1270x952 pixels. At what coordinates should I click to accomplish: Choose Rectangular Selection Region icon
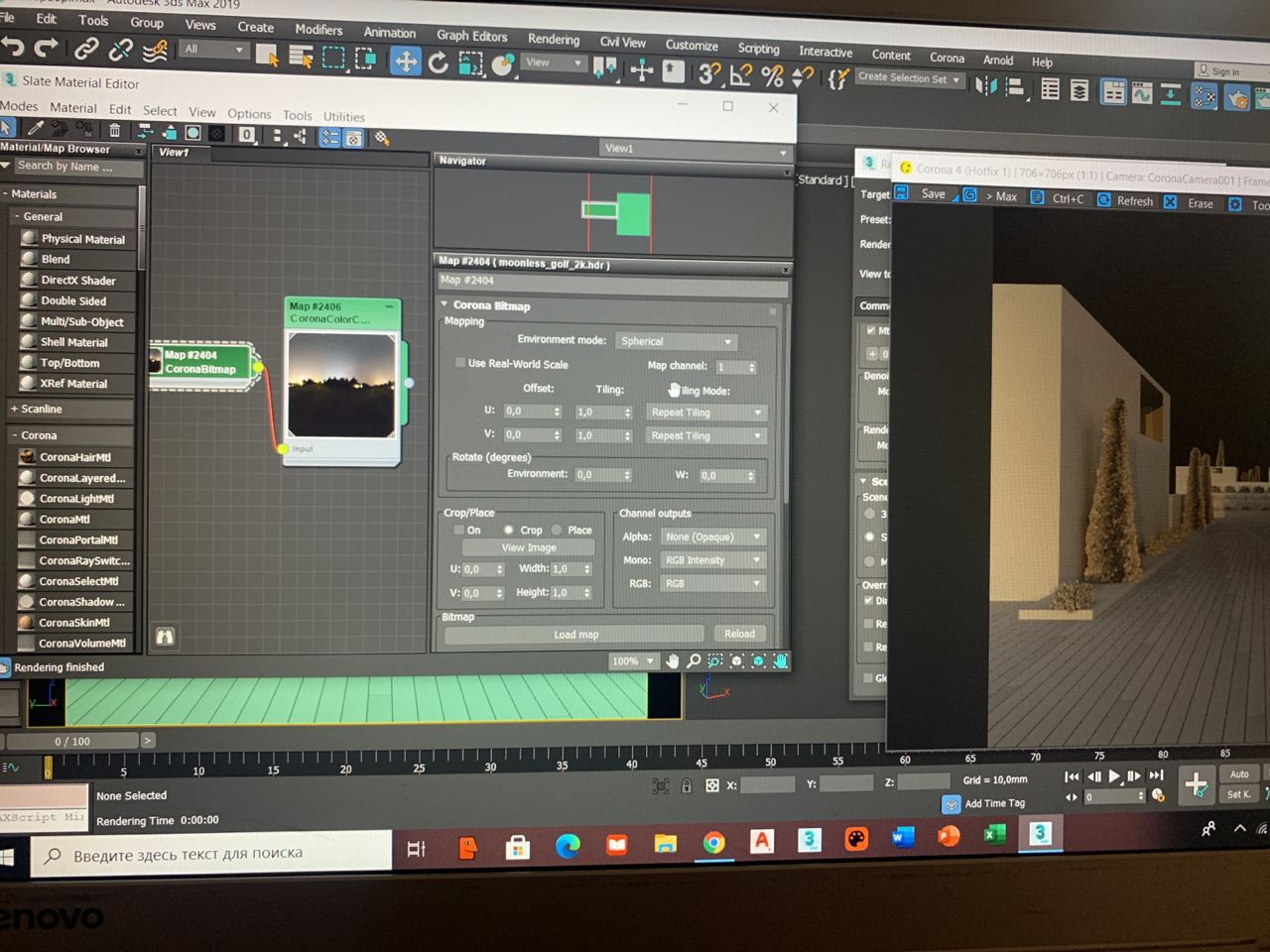(x=333, y=59)
